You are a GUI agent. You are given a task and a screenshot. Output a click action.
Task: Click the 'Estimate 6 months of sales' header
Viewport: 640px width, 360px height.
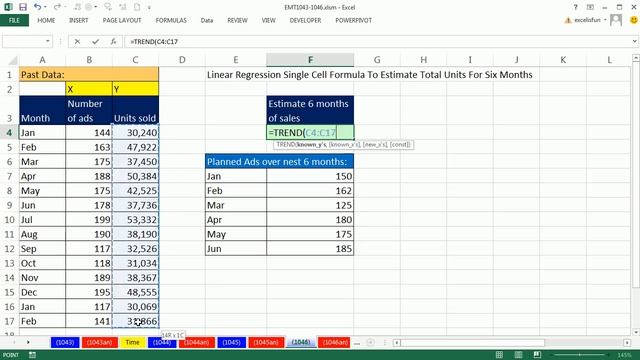click(x=310, y=111)
